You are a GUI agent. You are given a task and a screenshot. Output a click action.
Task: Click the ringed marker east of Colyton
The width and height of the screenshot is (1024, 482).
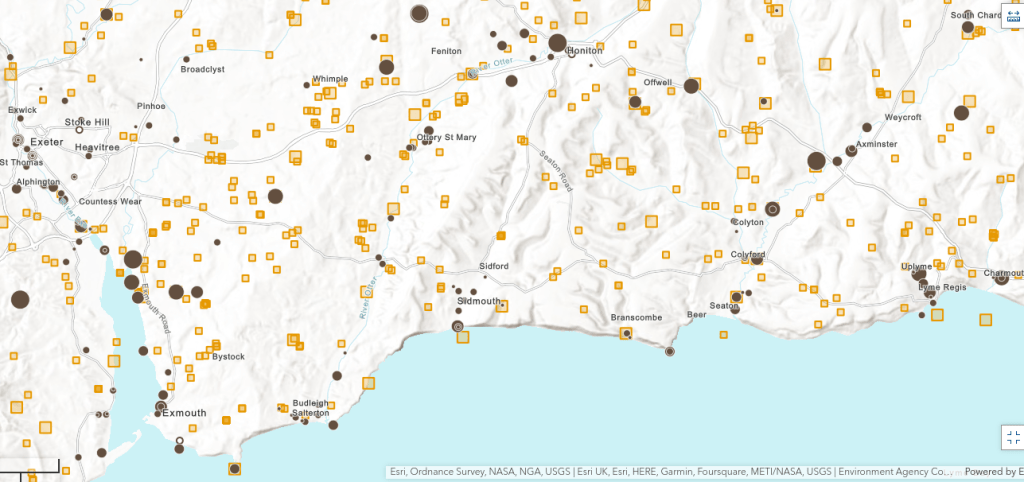tap(771, 209)
